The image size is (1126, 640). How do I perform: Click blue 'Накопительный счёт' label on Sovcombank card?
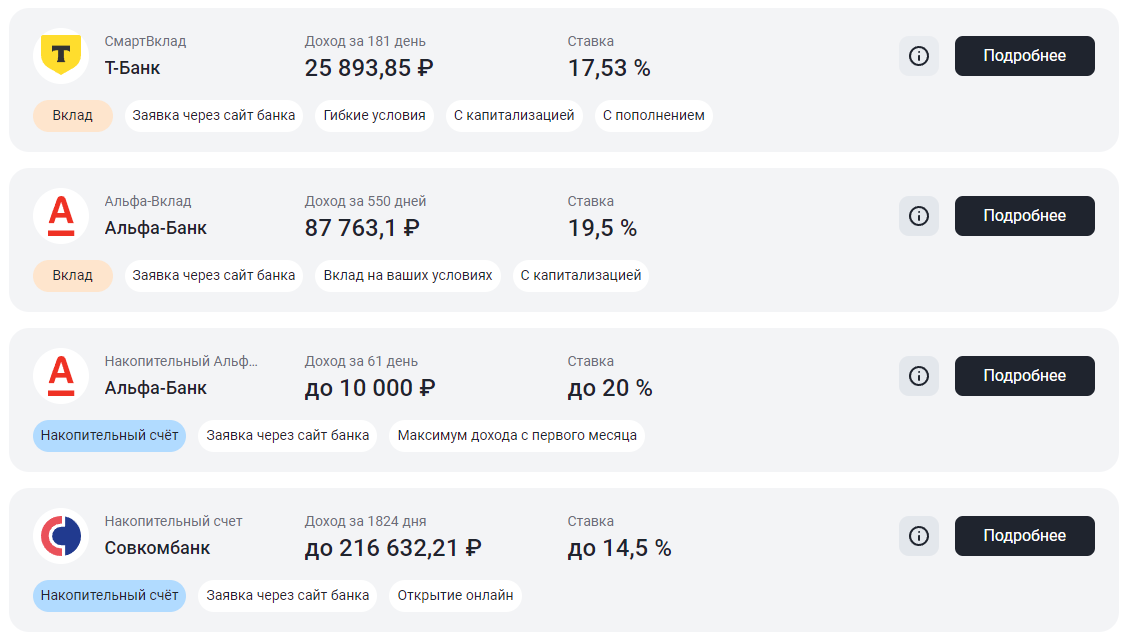(109, 595)
